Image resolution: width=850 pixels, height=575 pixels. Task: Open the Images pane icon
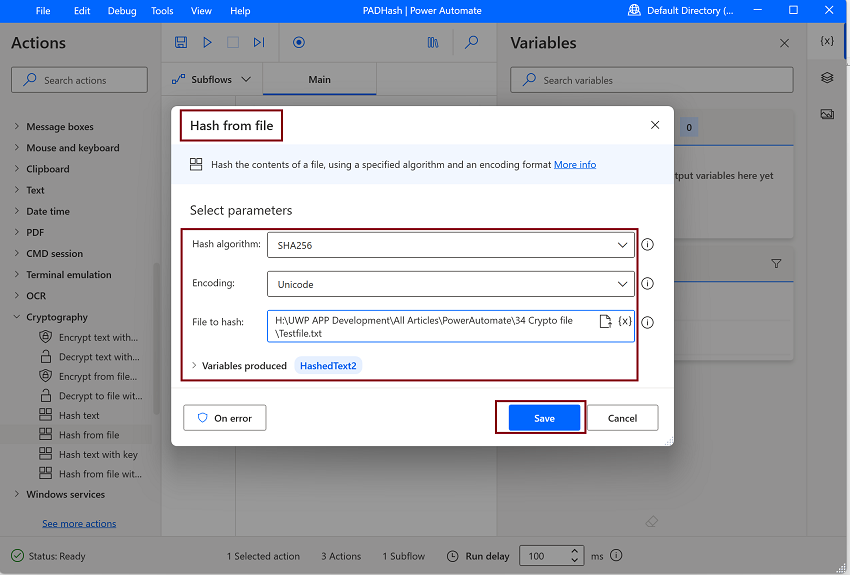[x=827, y=114]
